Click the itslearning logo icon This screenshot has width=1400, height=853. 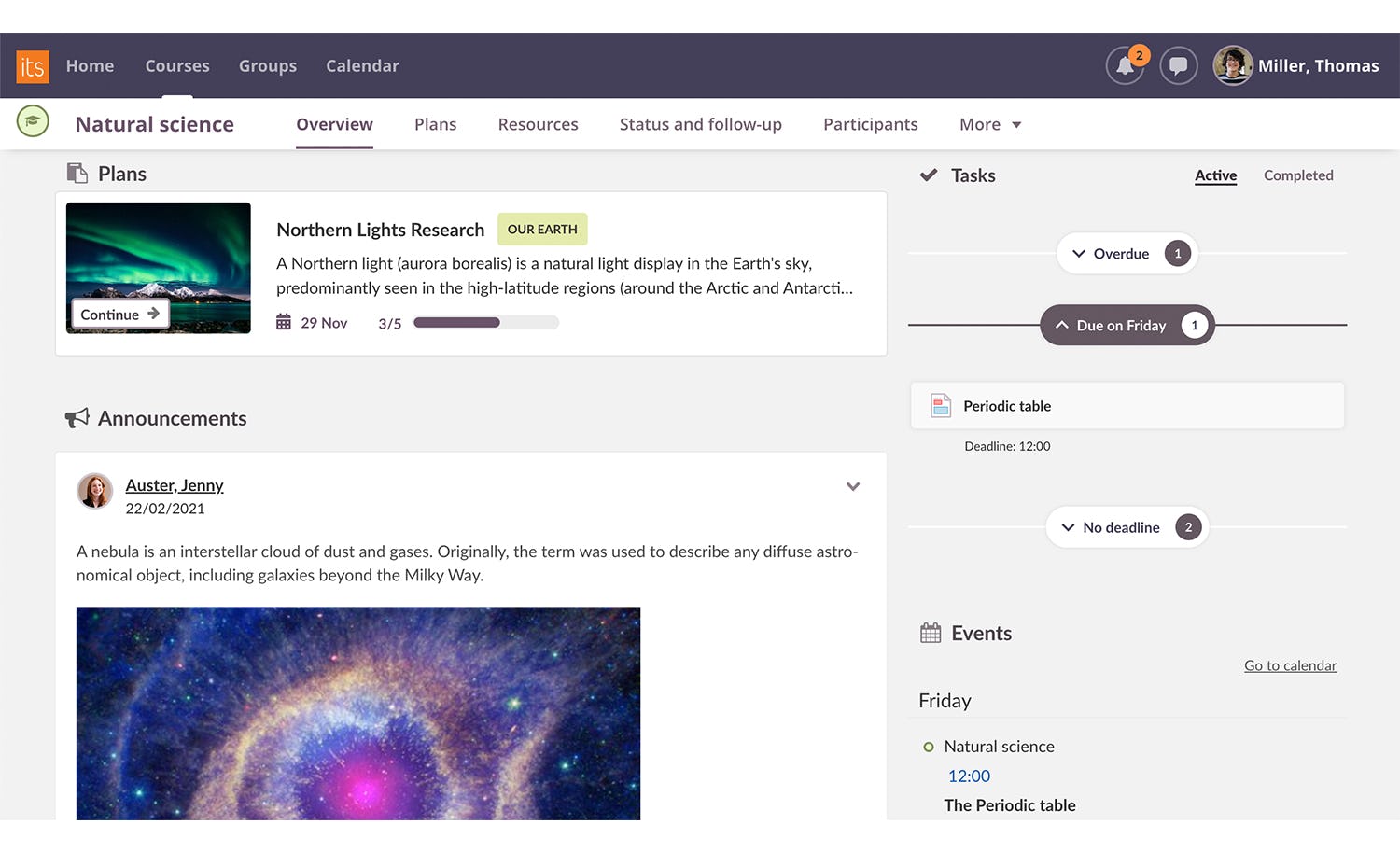[x=33, y=66]
